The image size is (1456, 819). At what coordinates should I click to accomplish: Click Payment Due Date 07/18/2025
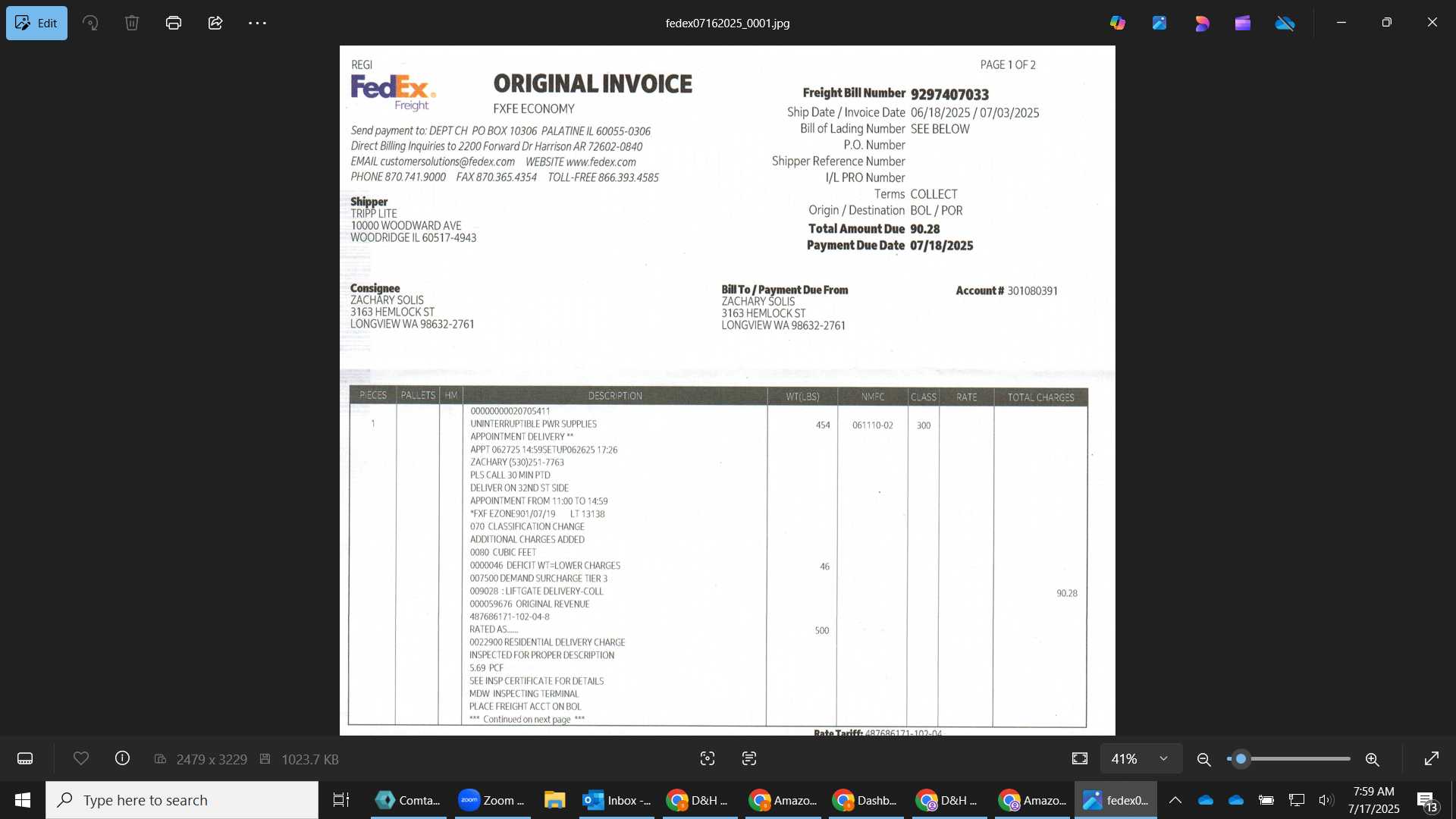(x=890, y=246)
